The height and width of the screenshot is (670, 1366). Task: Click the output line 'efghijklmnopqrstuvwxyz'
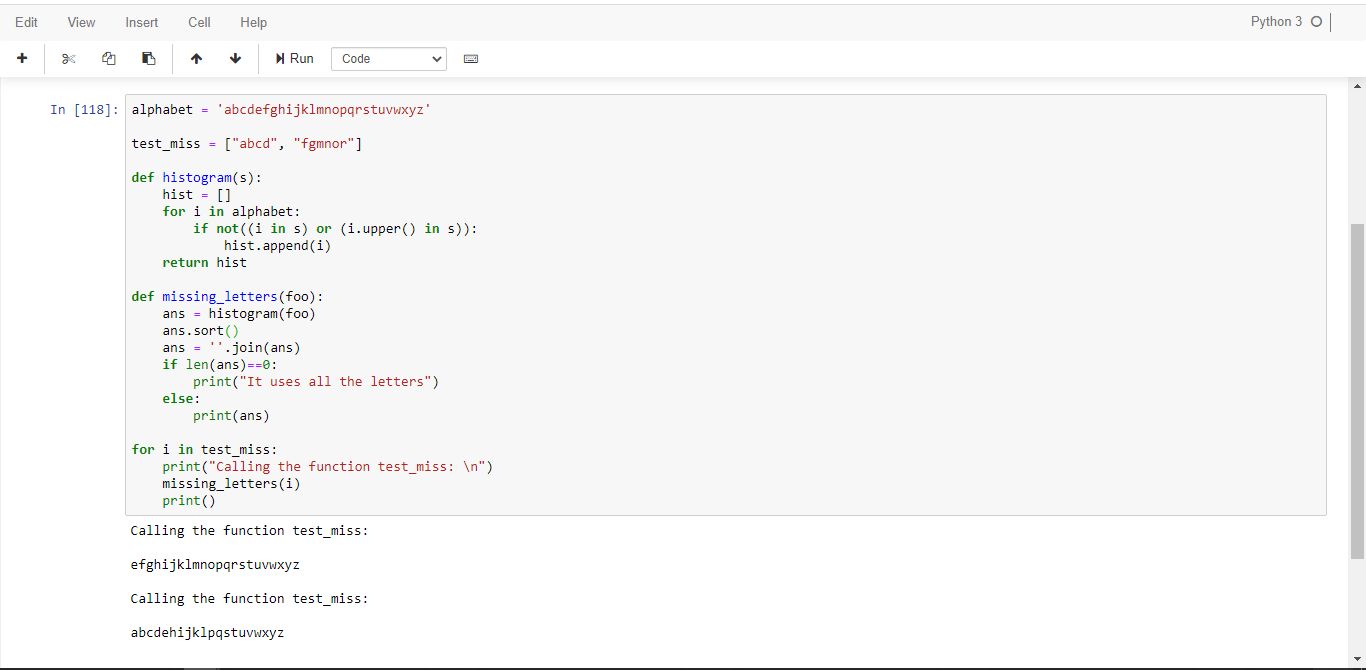215,565
